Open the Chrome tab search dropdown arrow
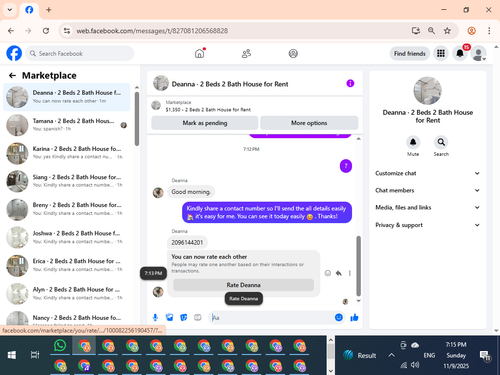The width and height of the screenshot is (500, 375). pyautogui.click(x=10, y=10)
